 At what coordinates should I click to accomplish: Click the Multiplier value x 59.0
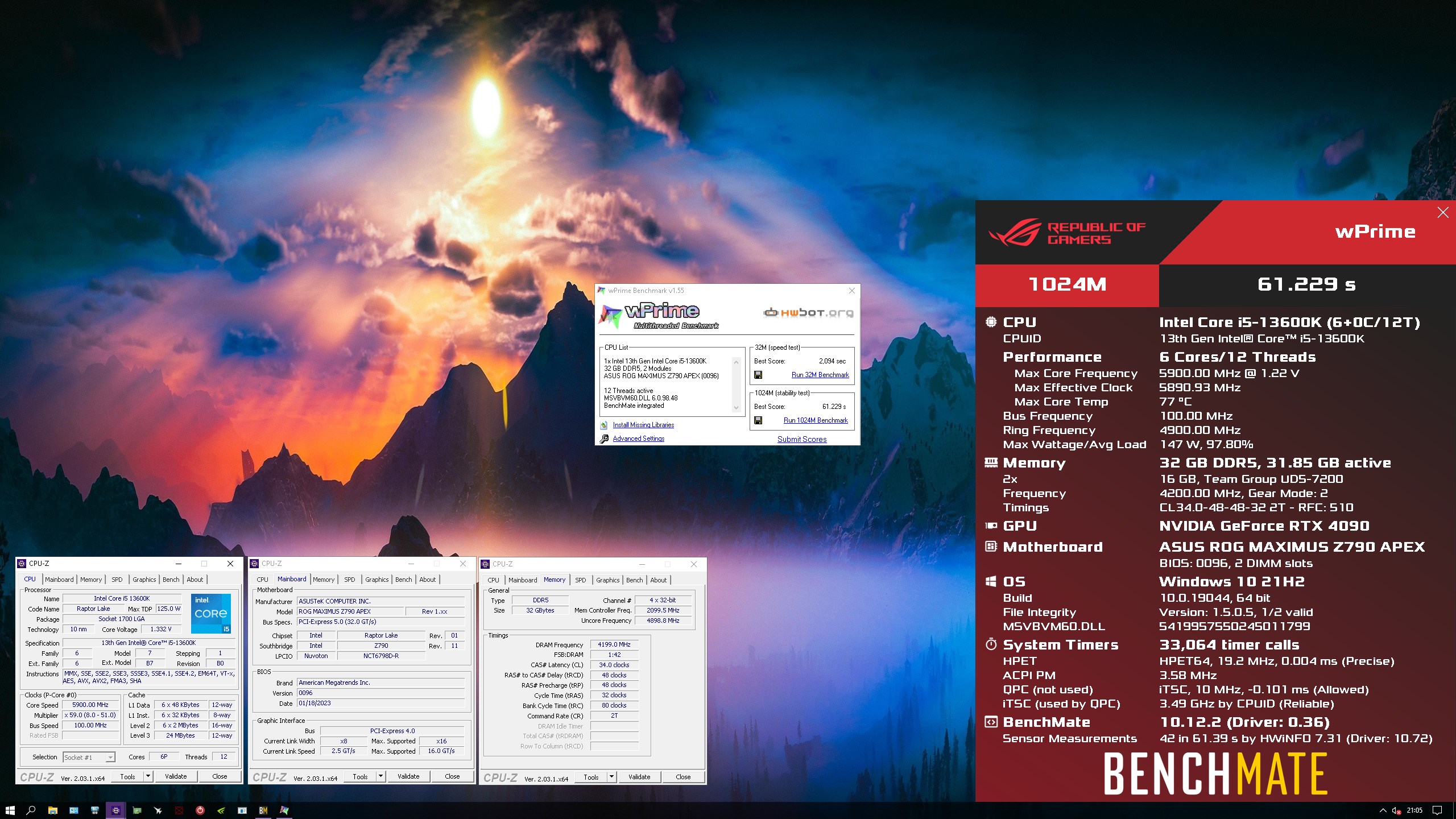90,715
